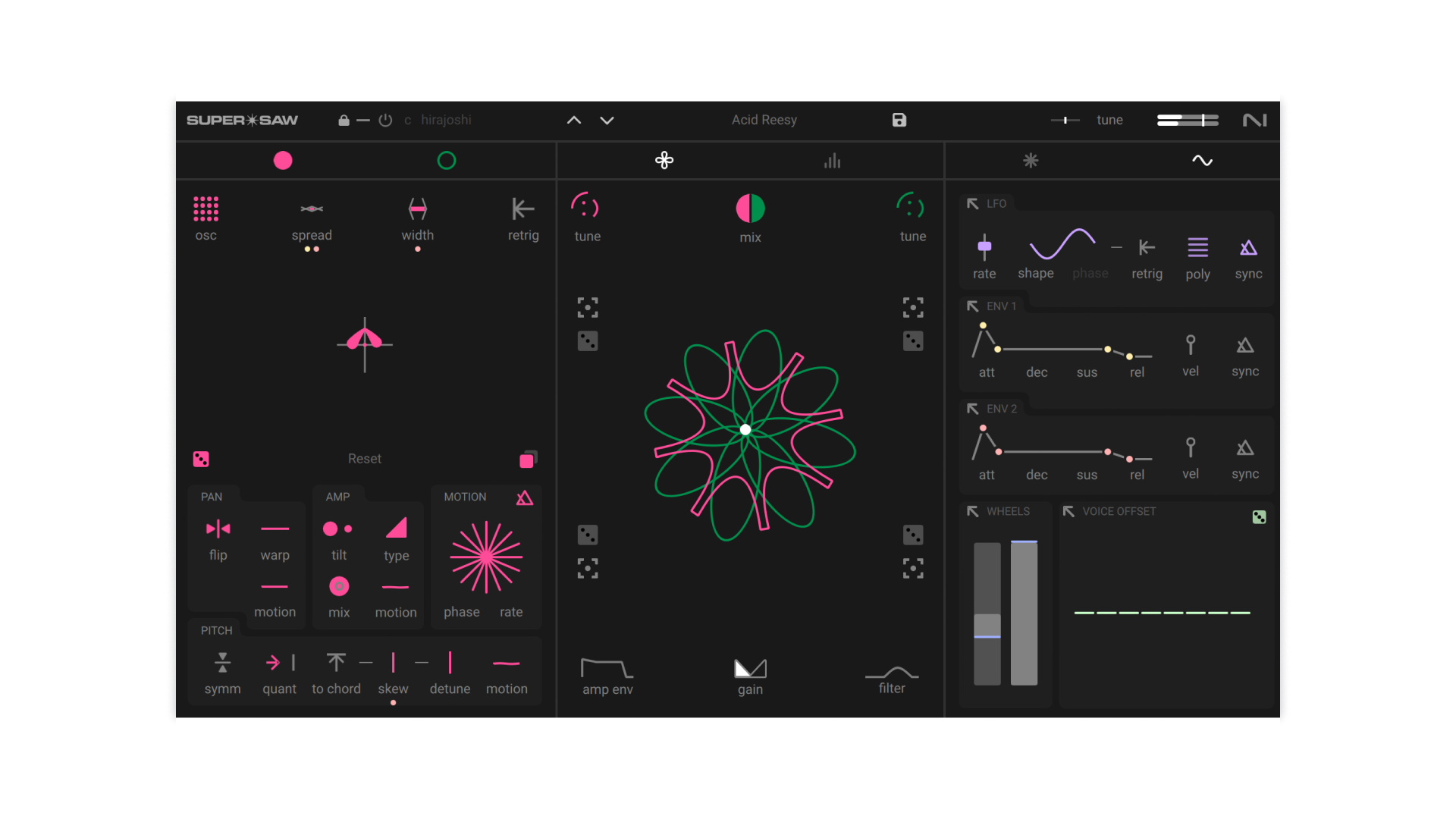Toggle the LFO poly icon
This screenshot has width=1456, height=819.
click(1198, 247)
